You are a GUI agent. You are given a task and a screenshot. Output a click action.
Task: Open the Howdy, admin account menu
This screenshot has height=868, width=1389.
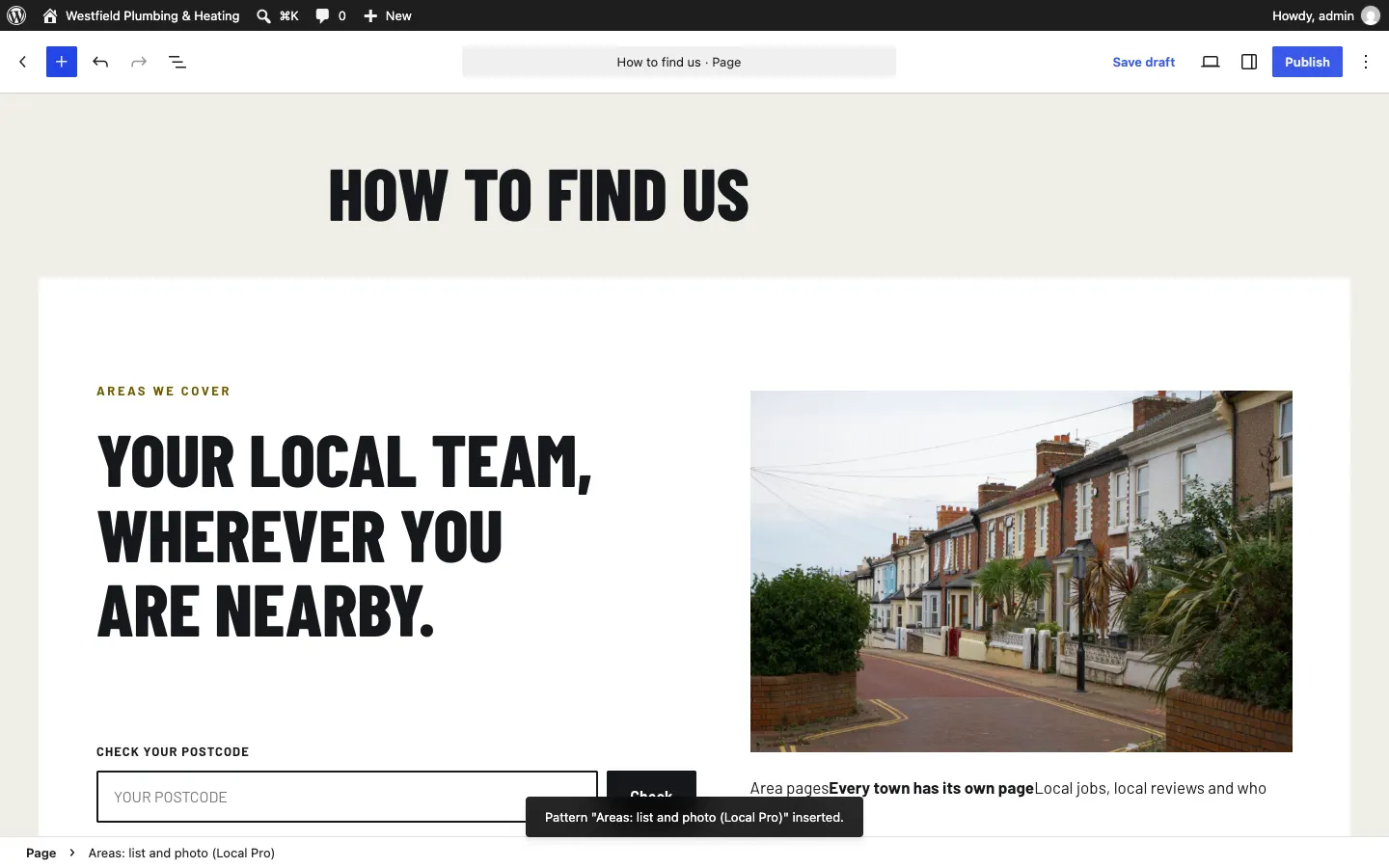pos(1325,15)
